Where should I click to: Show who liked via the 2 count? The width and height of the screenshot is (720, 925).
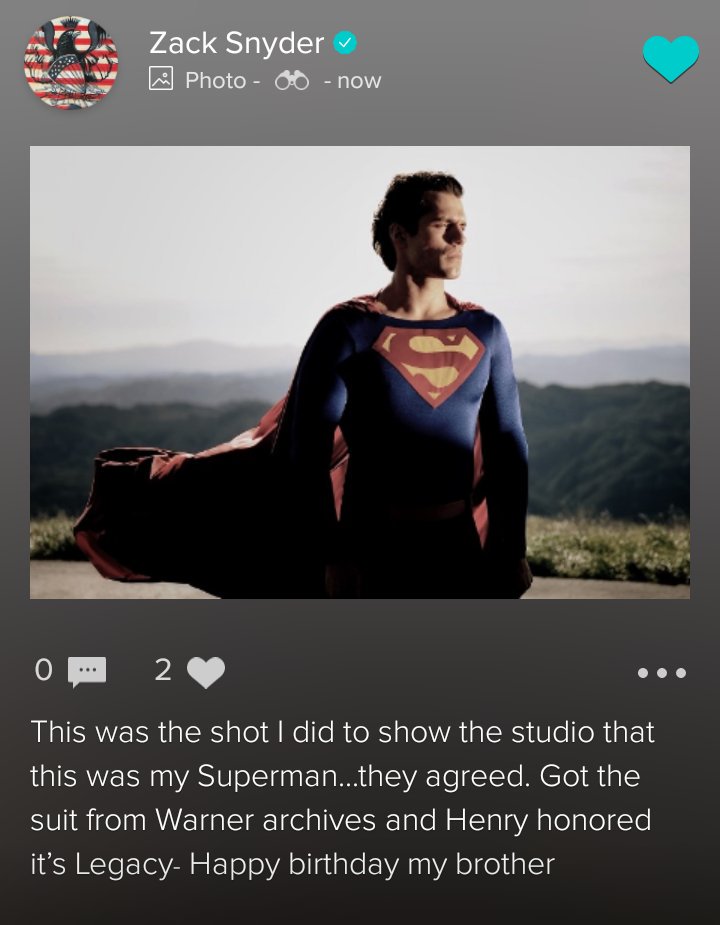point(163,670)
